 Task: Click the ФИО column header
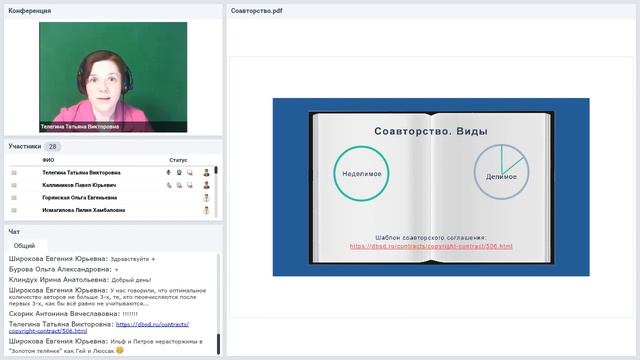[48, 160]
